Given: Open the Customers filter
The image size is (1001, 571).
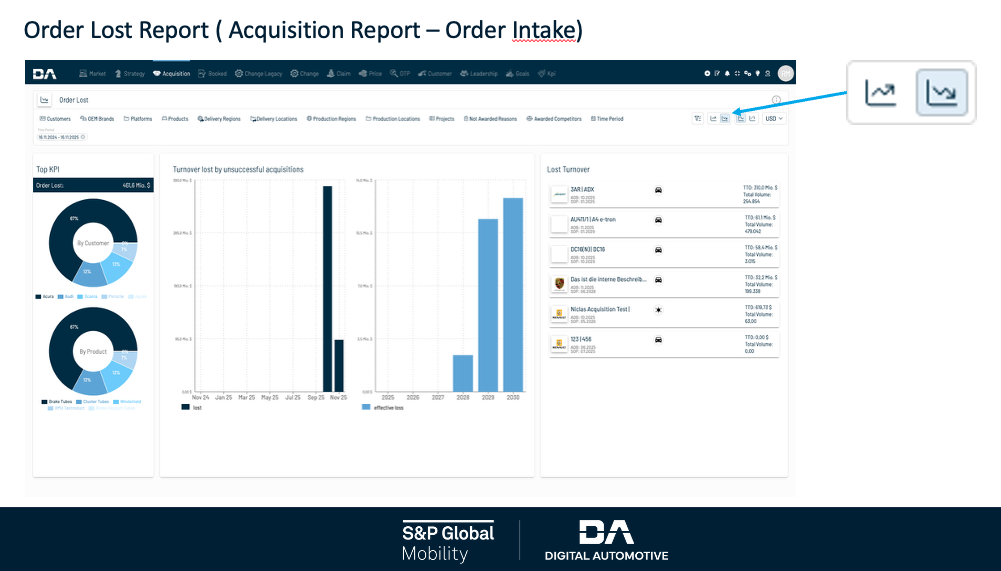Looking at the screenshot, I should [x=55, y=119].
